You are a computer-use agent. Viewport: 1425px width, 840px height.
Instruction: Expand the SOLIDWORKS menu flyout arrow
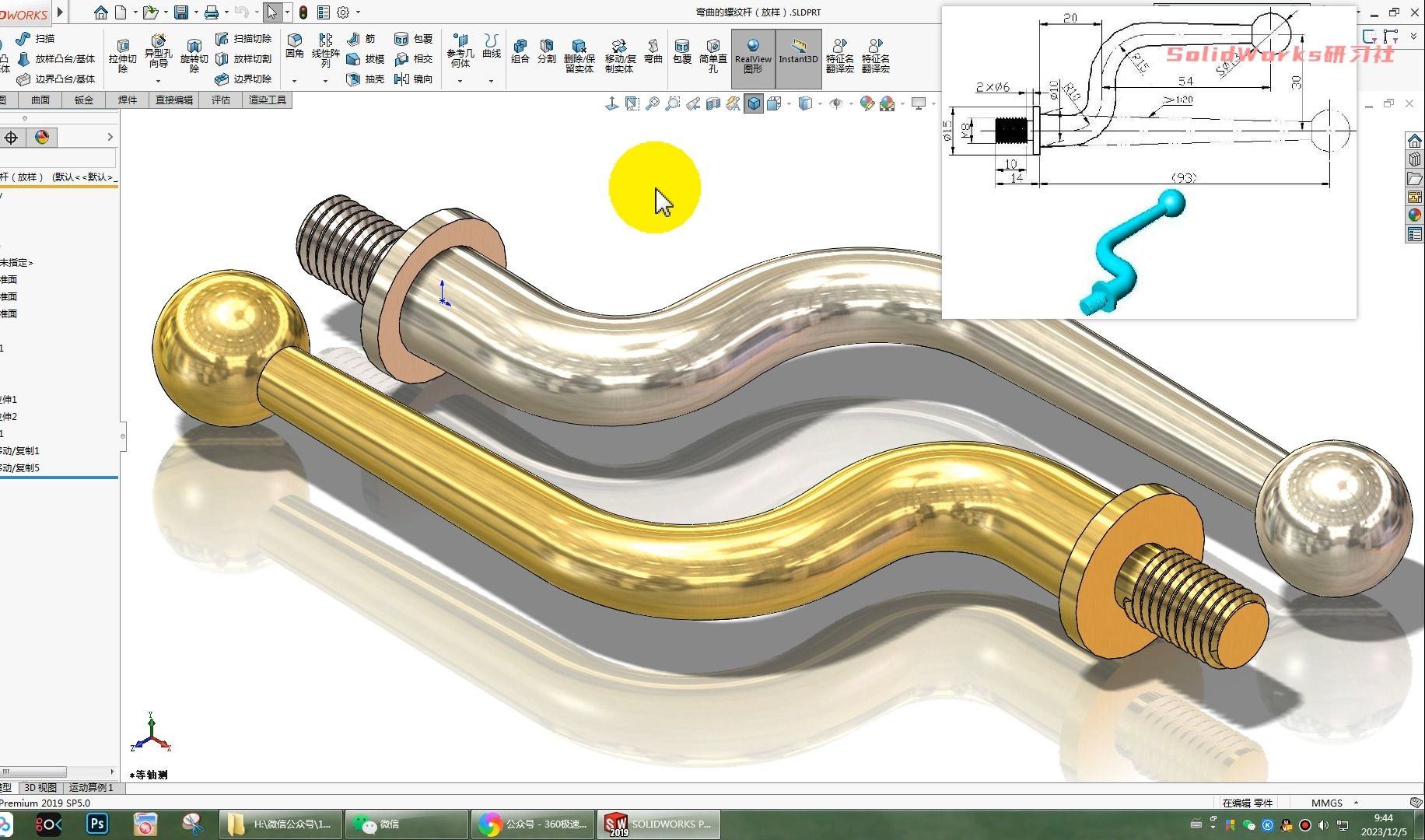(60, 12)
